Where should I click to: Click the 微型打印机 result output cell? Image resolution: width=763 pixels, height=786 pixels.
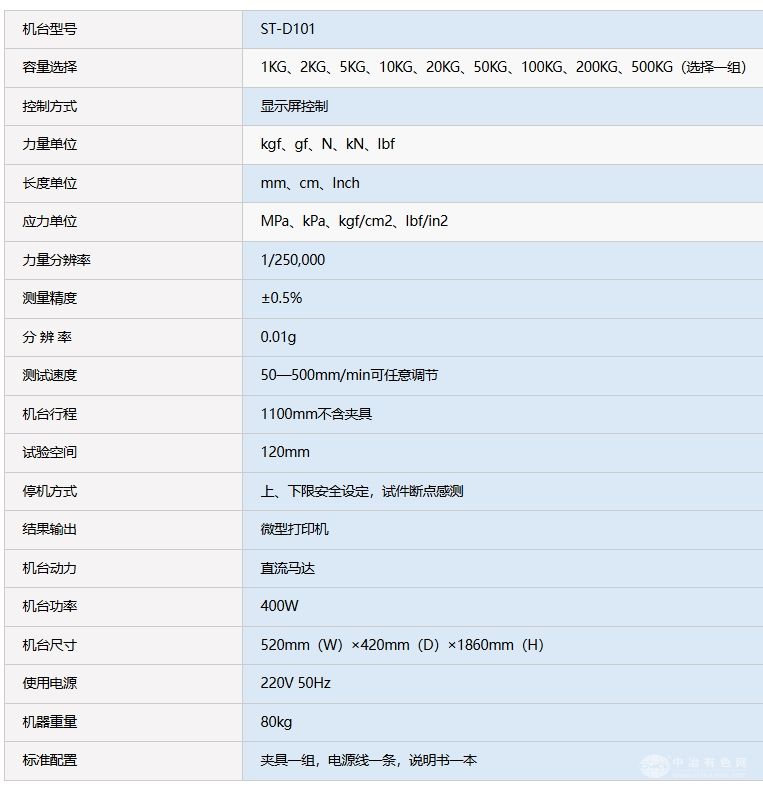(x=294, y=529)
